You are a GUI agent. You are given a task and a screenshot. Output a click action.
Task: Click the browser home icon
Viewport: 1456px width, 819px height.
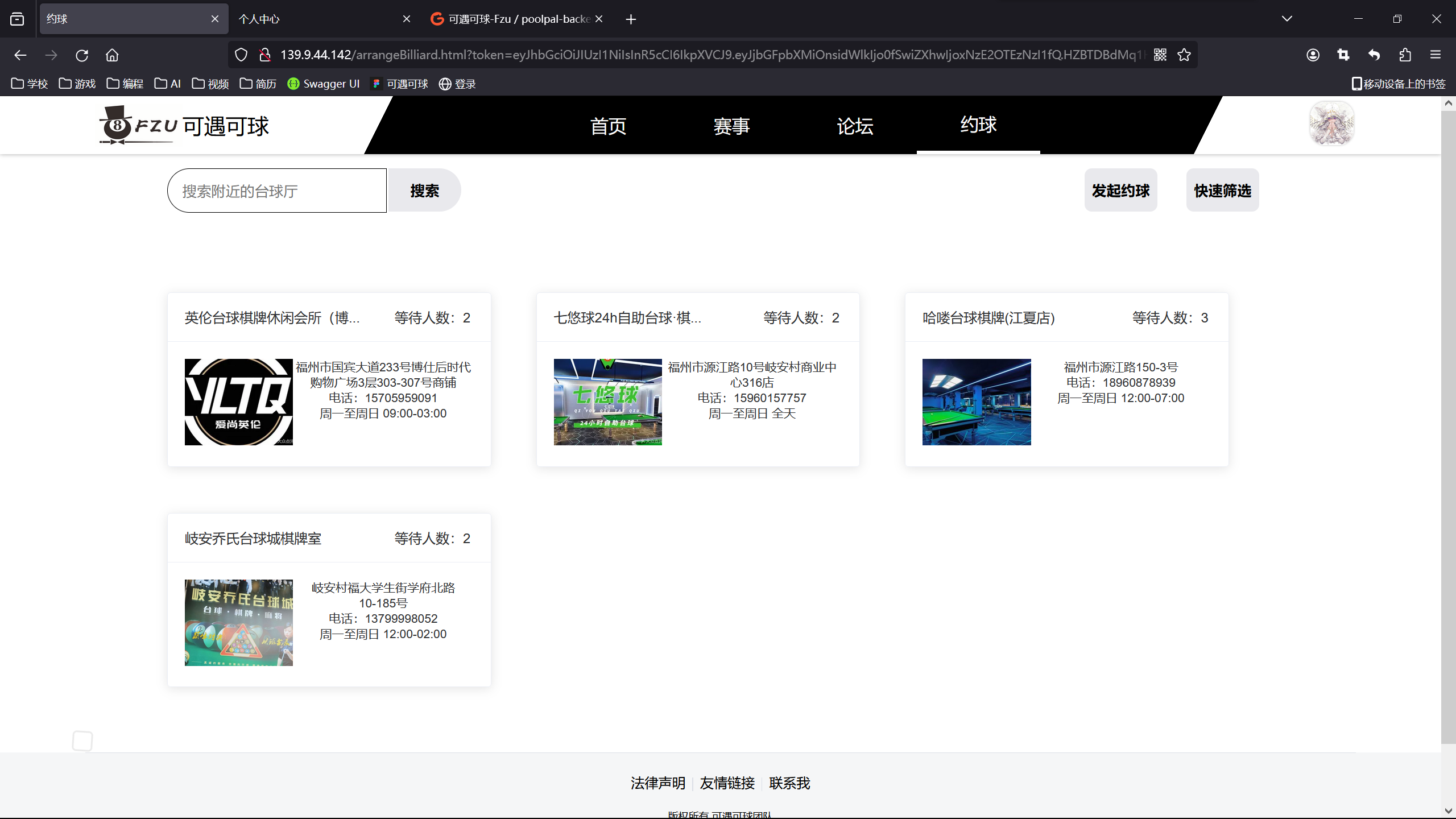click(112, 55)
